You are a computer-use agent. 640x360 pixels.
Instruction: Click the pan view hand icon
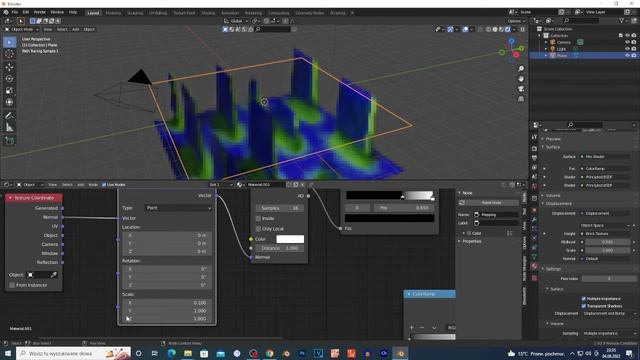(521, 78)
